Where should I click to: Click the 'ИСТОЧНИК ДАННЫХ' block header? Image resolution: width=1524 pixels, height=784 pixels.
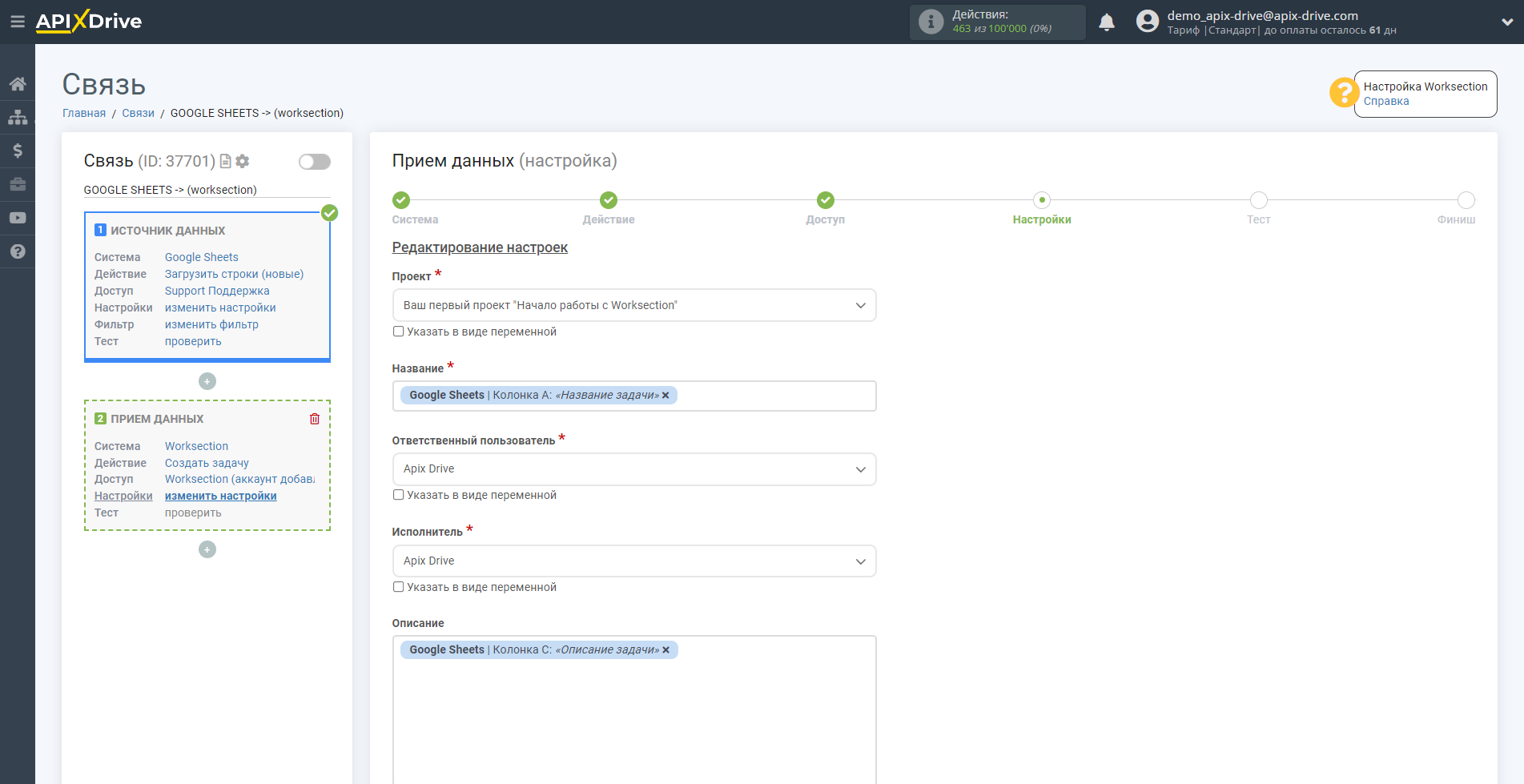click(x=168, y=231)
